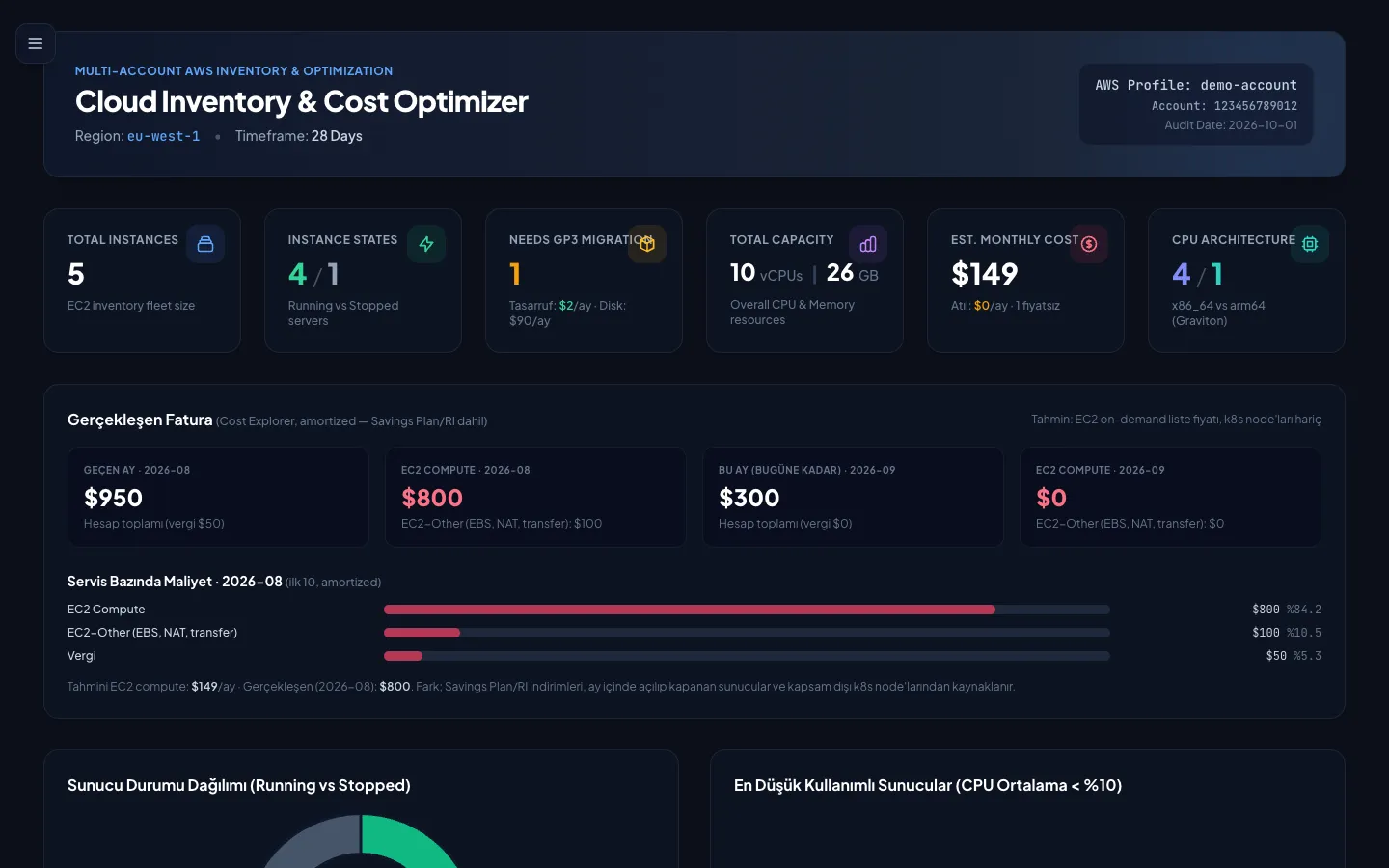The image size is (1389, 868).
Task: Click the Instance States lightning icon
Action: pyautogui.click(x=426, y=244)
